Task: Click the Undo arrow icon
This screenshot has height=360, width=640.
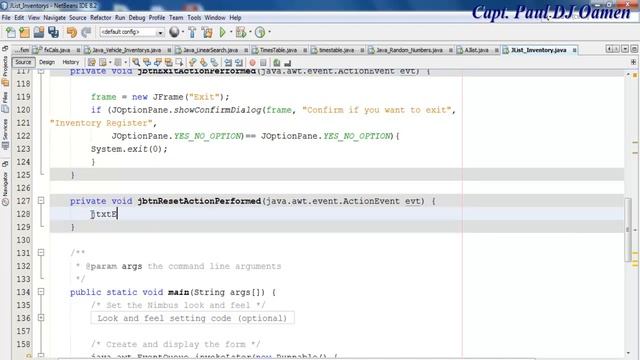Action: coord(72,32)
